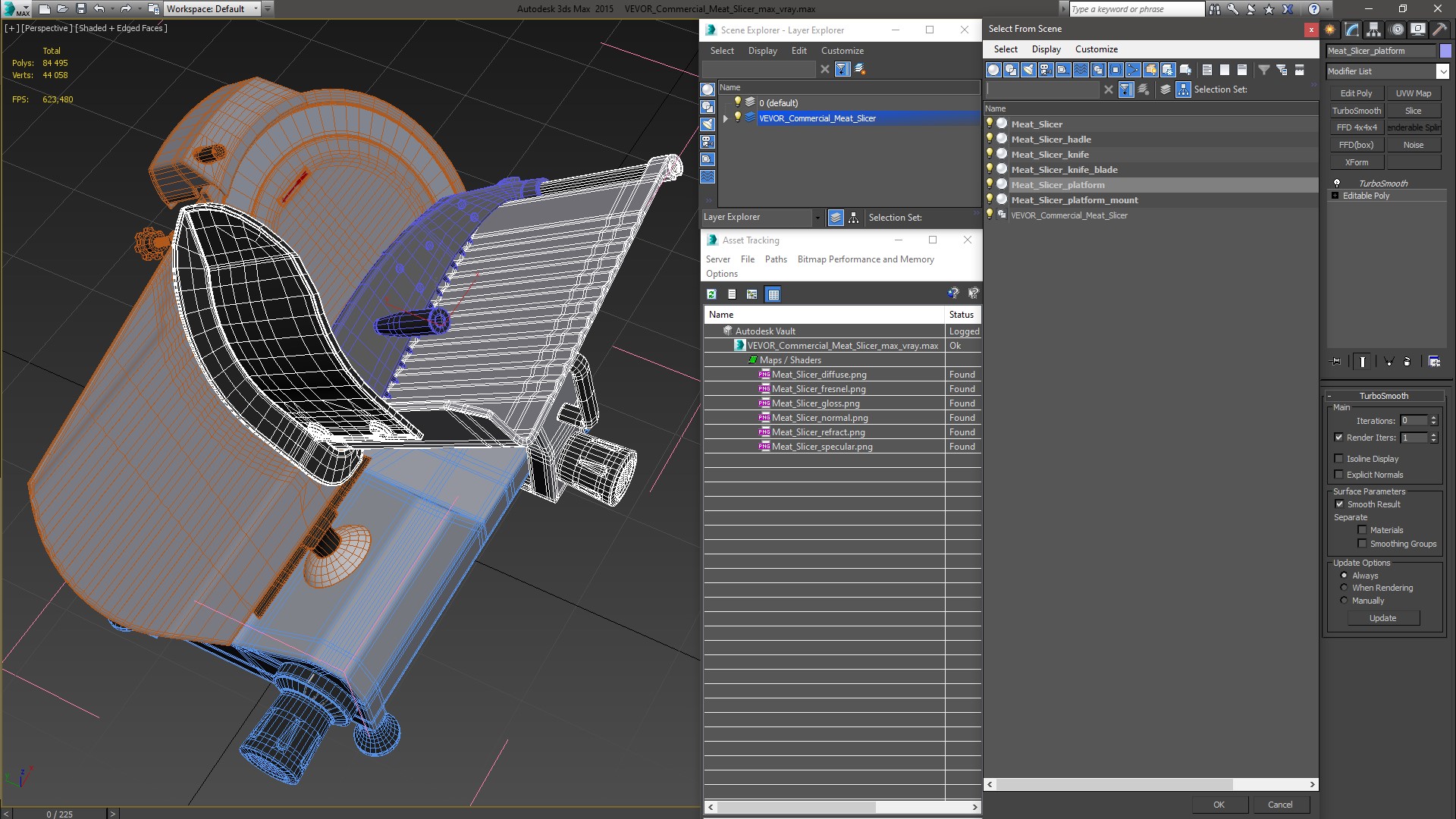This screenshot has width=1456, height=819.
Task: Open the Hierarchy command panel tab
Action: [1374, 30]
